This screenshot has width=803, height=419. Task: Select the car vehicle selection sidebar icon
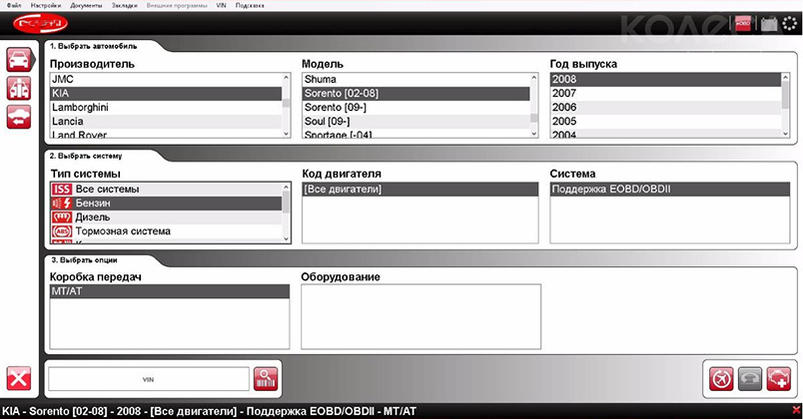point(19,59)
